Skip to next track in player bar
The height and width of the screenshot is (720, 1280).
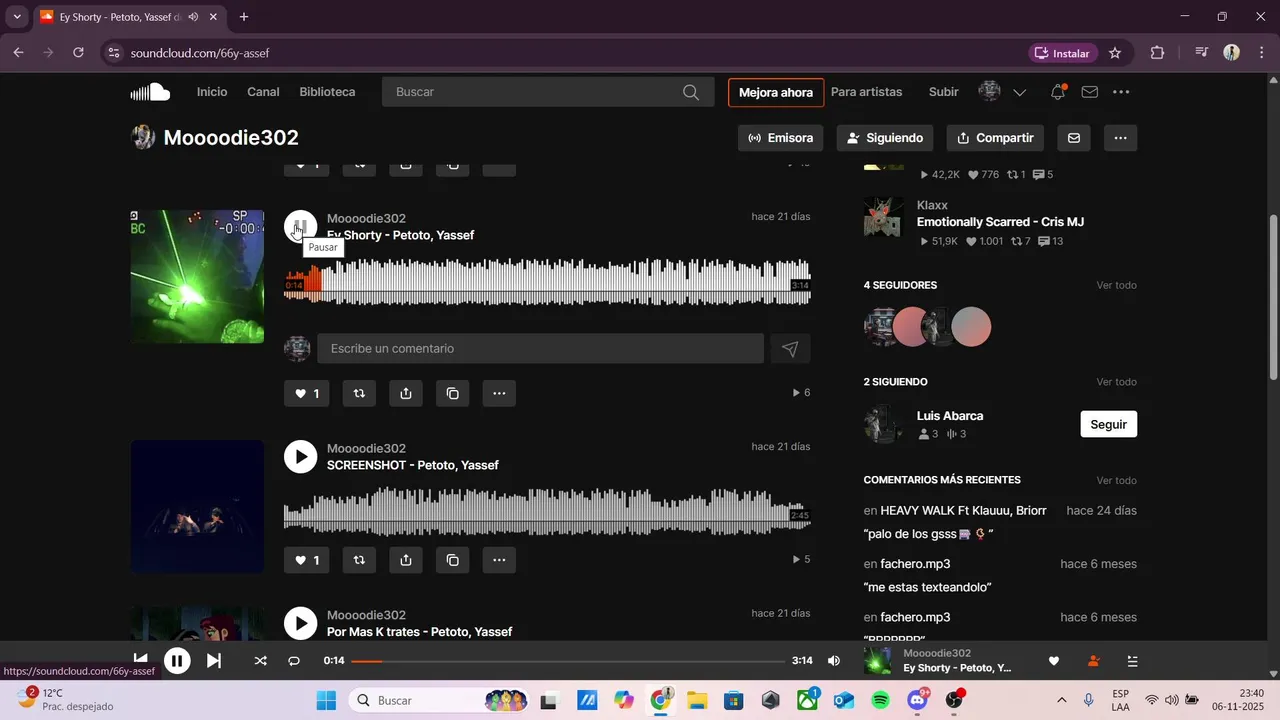[x=214, y=660]
